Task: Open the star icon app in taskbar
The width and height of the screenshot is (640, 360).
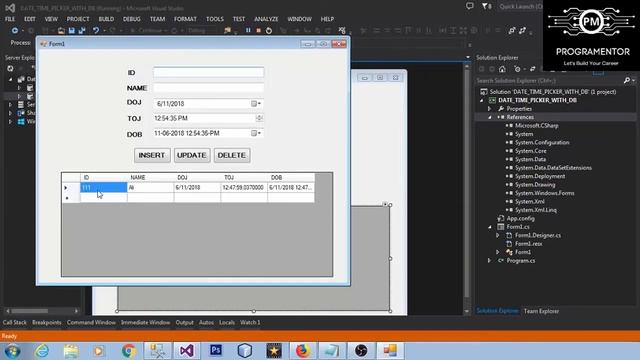Action: (274, 351)
